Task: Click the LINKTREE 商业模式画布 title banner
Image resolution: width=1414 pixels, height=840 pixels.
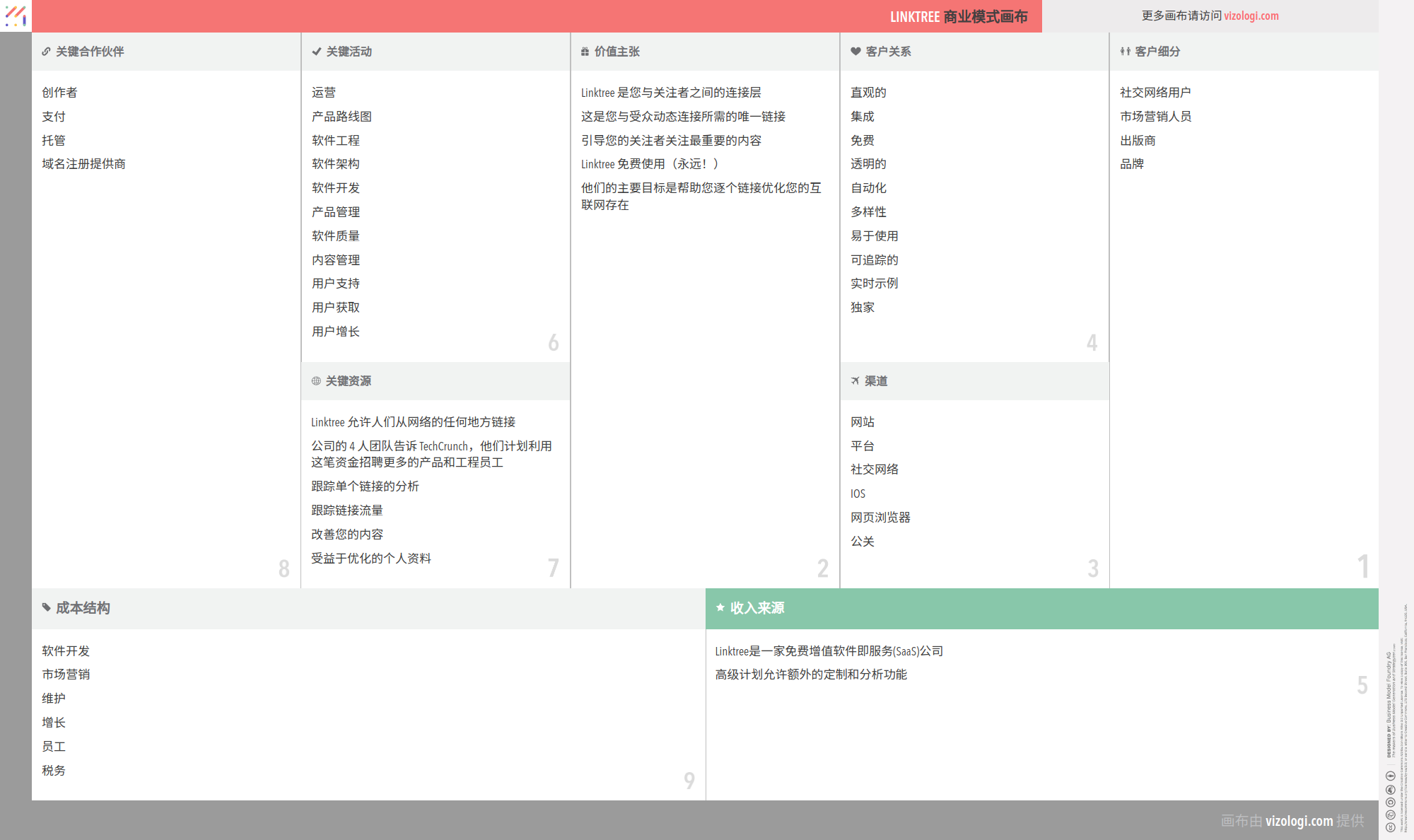Action: [958, 16]
